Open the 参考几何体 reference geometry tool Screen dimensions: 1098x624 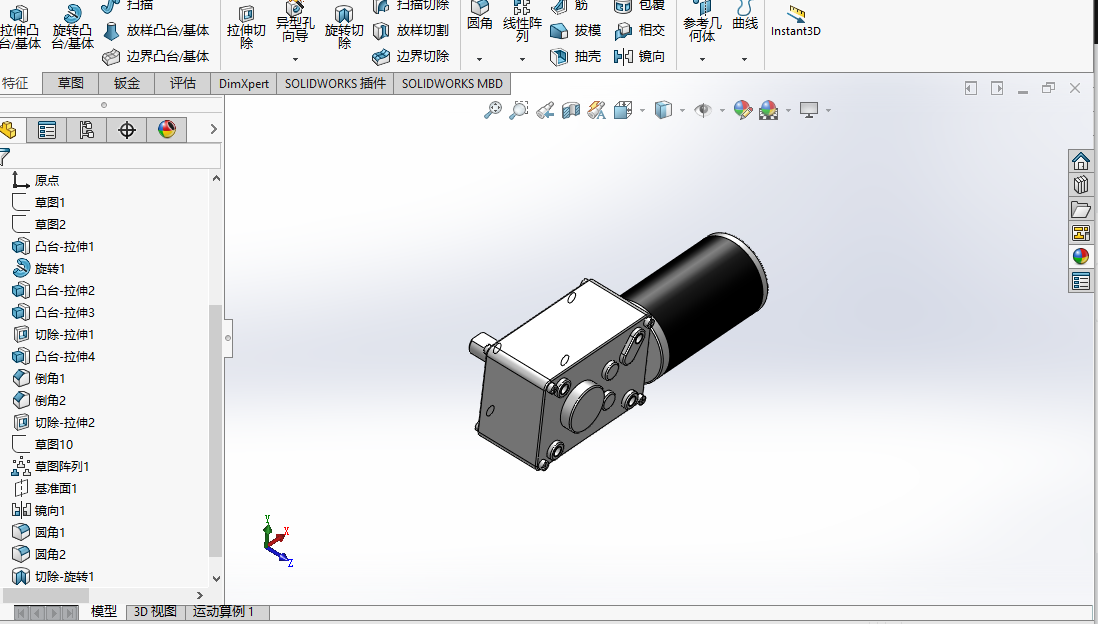click(702, 22)
